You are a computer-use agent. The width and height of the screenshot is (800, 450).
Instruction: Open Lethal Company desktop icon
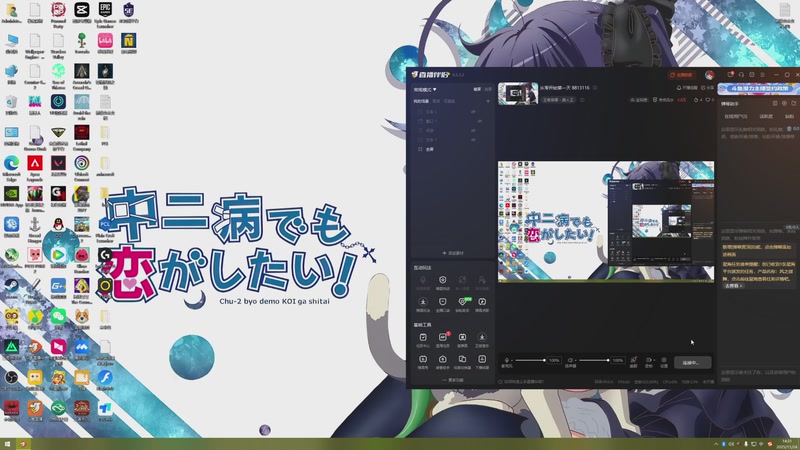82,137
